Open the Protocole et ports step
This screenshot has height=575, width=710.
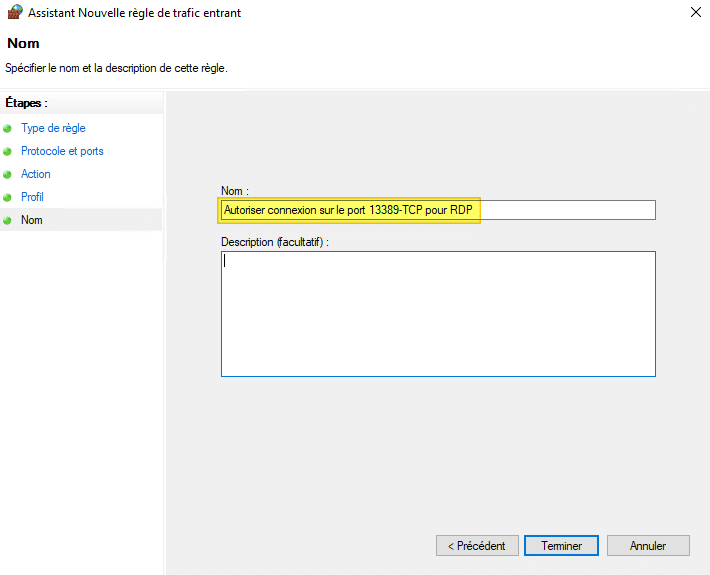tap(62, 151)
